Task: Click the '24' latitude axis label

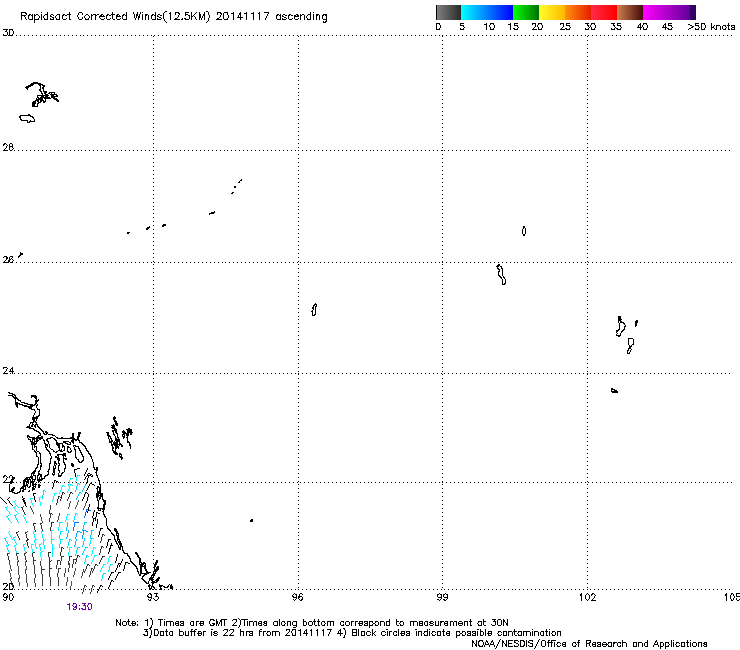Action: pos(8,371)
